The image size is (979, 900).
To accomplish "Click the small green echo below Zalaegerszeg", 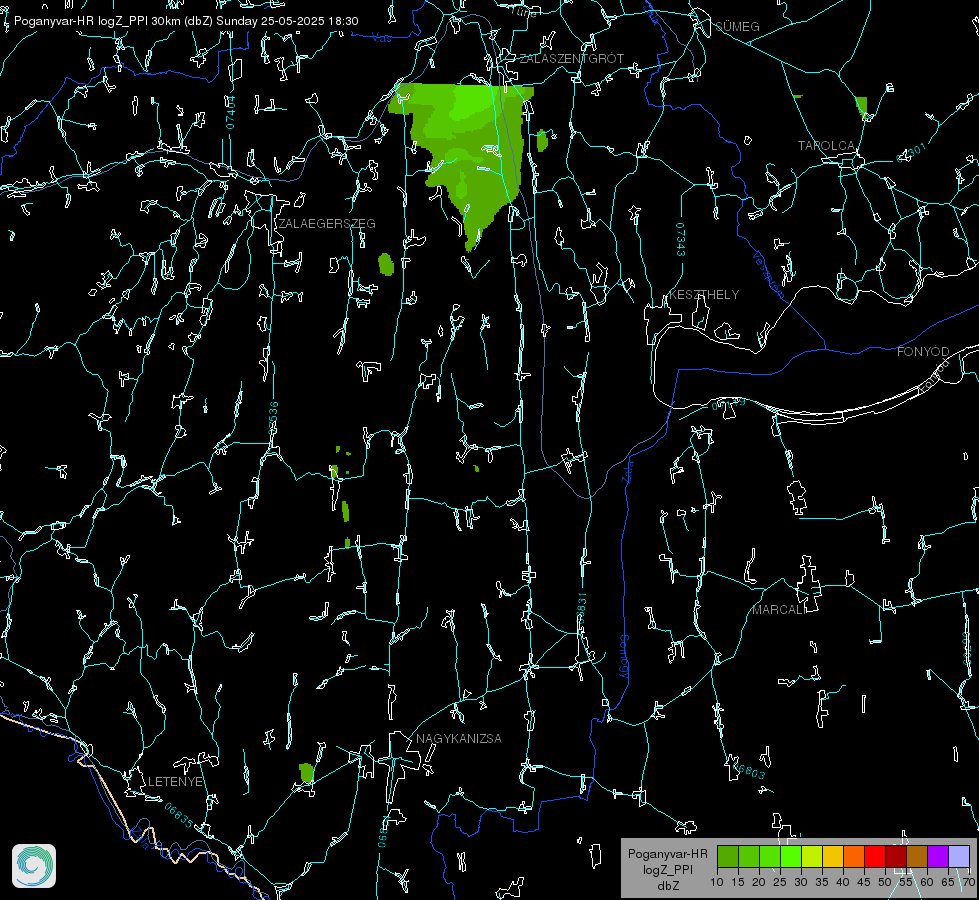I will tap(386, 264).
